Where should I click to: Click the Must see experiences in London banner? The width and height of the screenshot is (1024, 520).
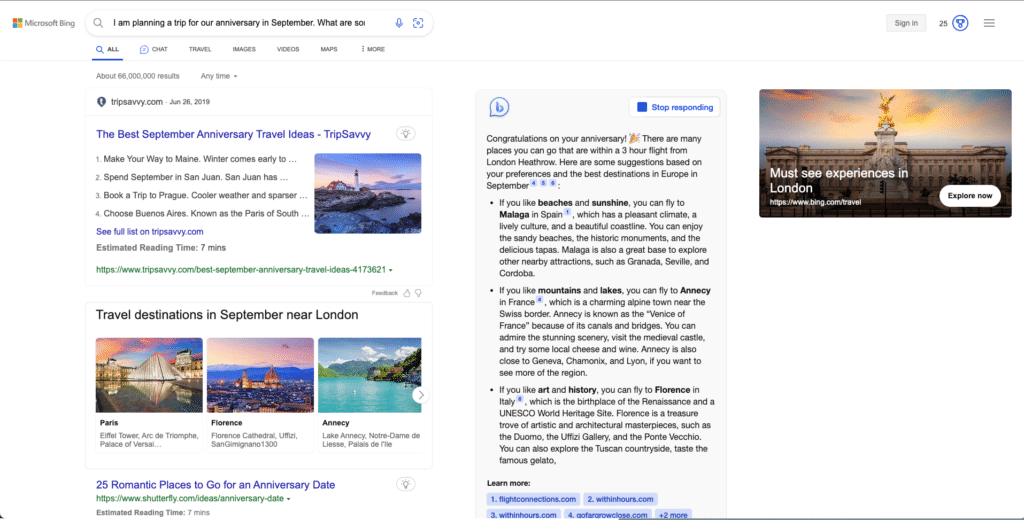click(885, 153)
